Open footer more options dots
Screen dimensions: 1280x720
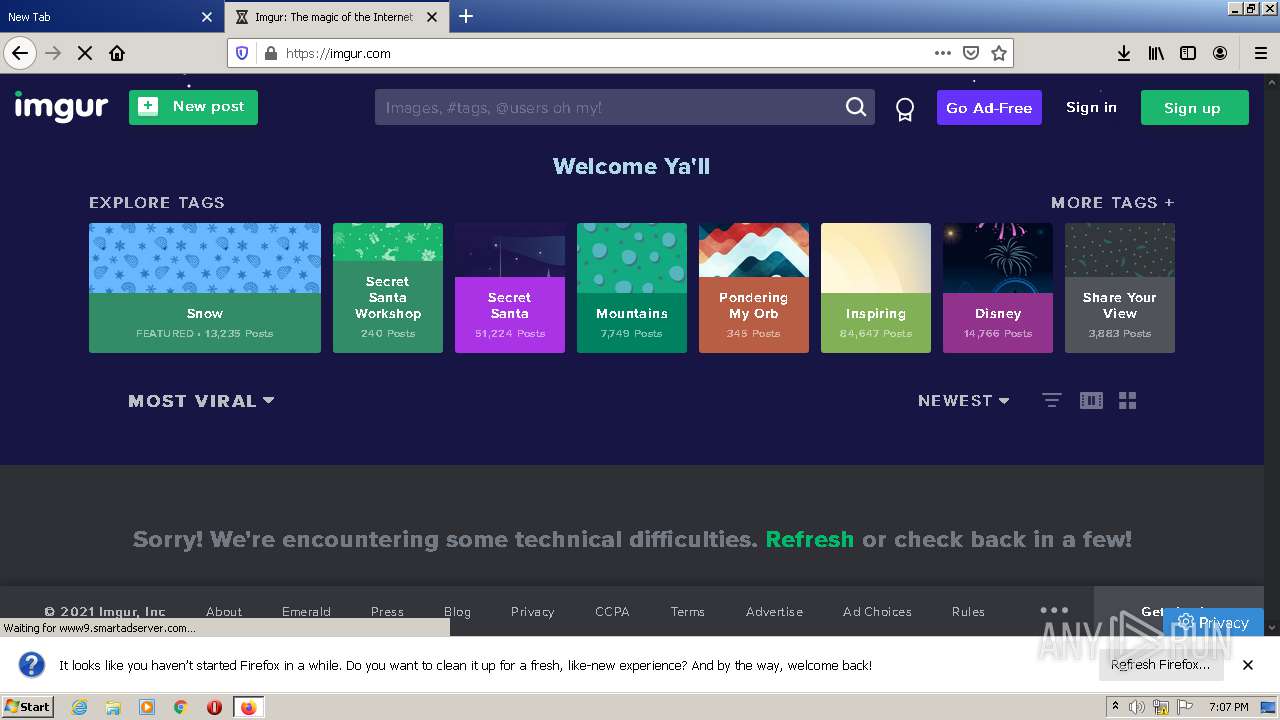click(x=1054, y=609)
